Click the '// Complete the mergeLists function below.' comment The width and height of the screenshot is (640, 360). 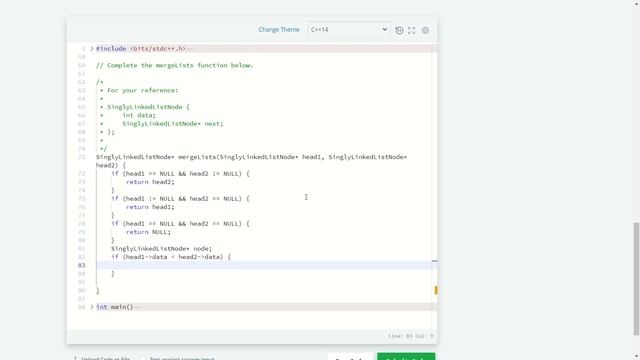[174, 65]
